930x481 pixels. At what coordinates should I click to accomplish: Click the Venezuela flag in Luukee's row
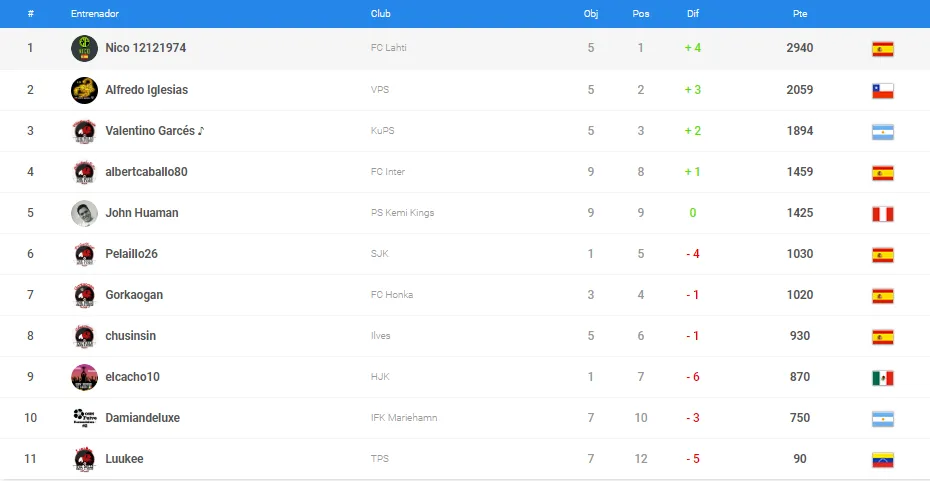(883, 460)
